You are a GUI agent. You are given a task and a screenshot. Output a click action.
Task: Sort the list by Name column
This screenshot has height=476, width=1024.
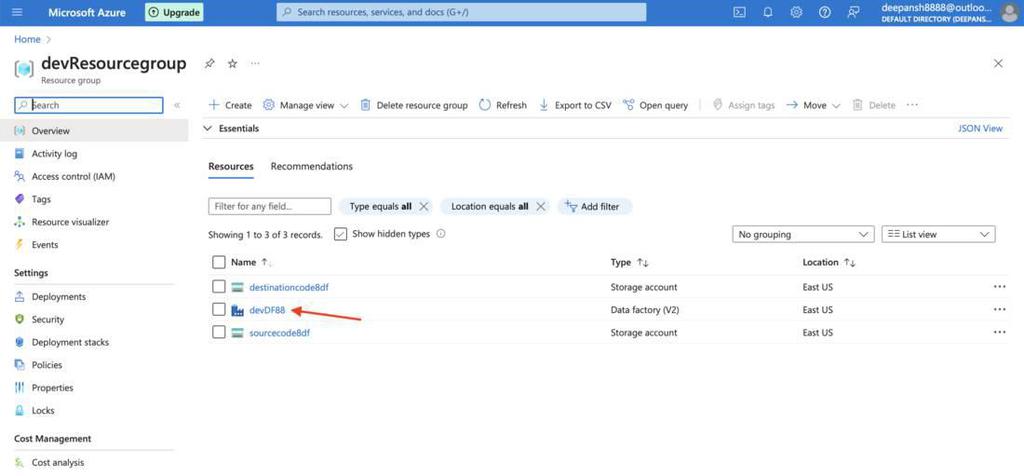pyautogui.click(x=251, y=262)
